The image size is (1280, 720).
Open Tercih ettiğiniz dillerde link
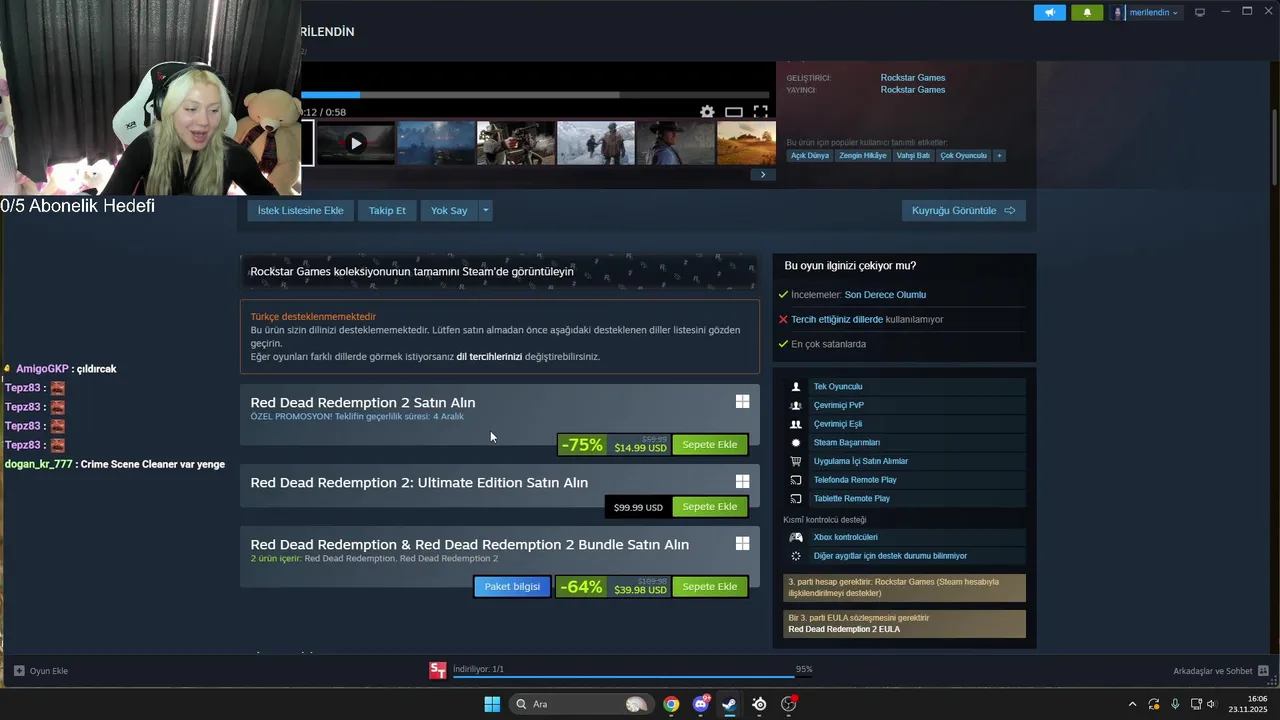pyautogui.click(x=837, y=319)
